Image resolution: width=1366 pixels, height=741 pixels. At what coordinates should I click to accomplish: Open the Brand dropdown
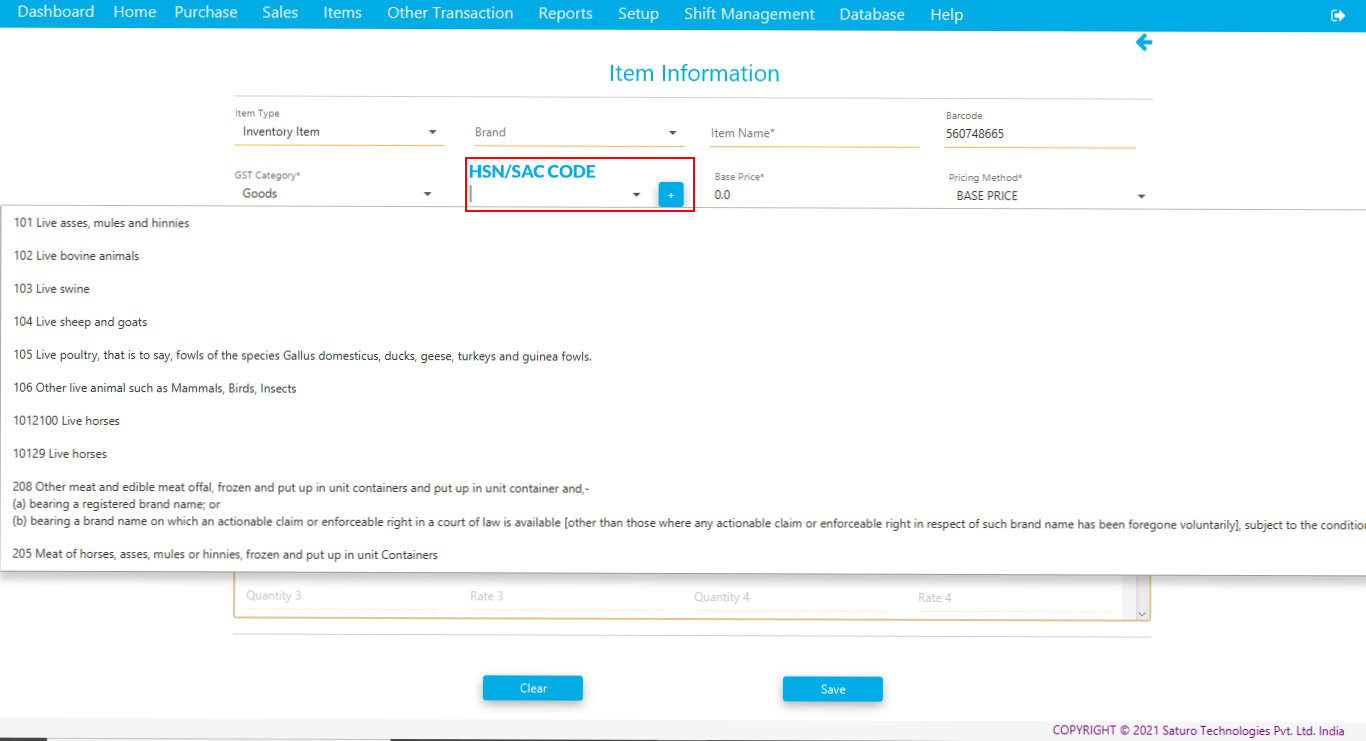click(x=672, y=133)
